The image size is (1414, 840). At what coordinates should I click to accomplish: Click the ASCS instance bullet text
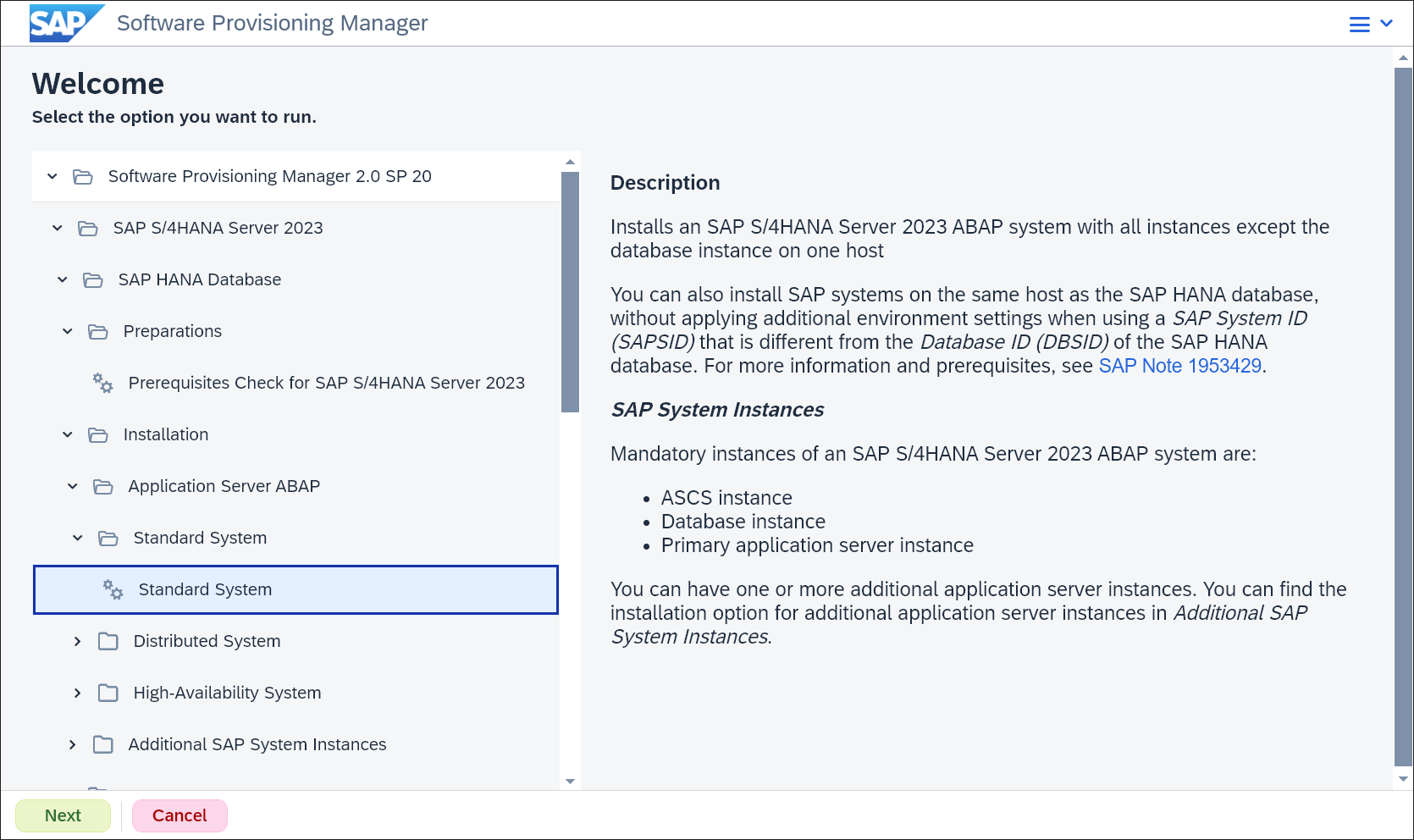pyautogui.click(x=726, y=498)
